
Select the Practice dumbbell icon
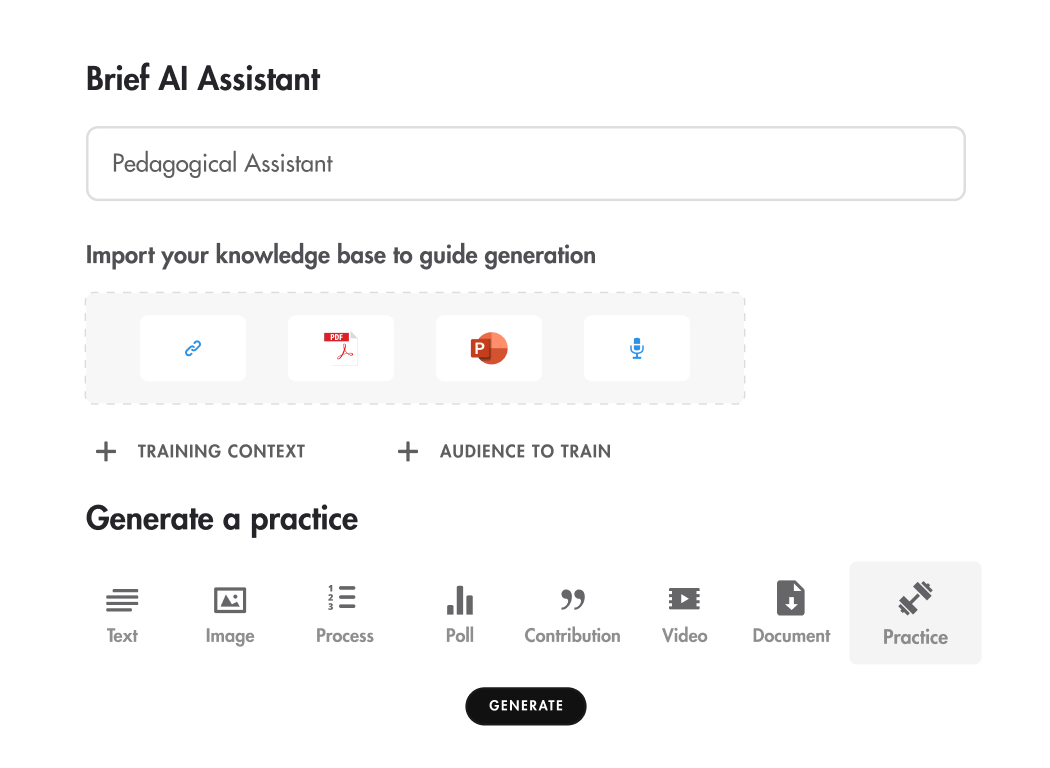(915, 598)
